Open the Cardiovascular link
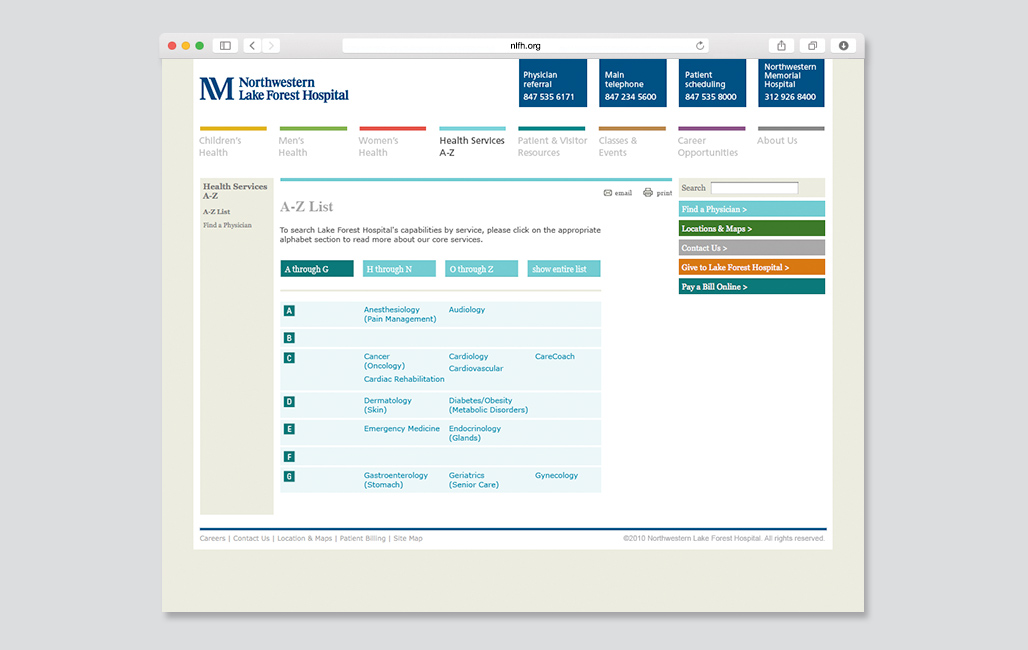Image resolution: width=1028 pixels, height=650 pixels. click(476, 369)
